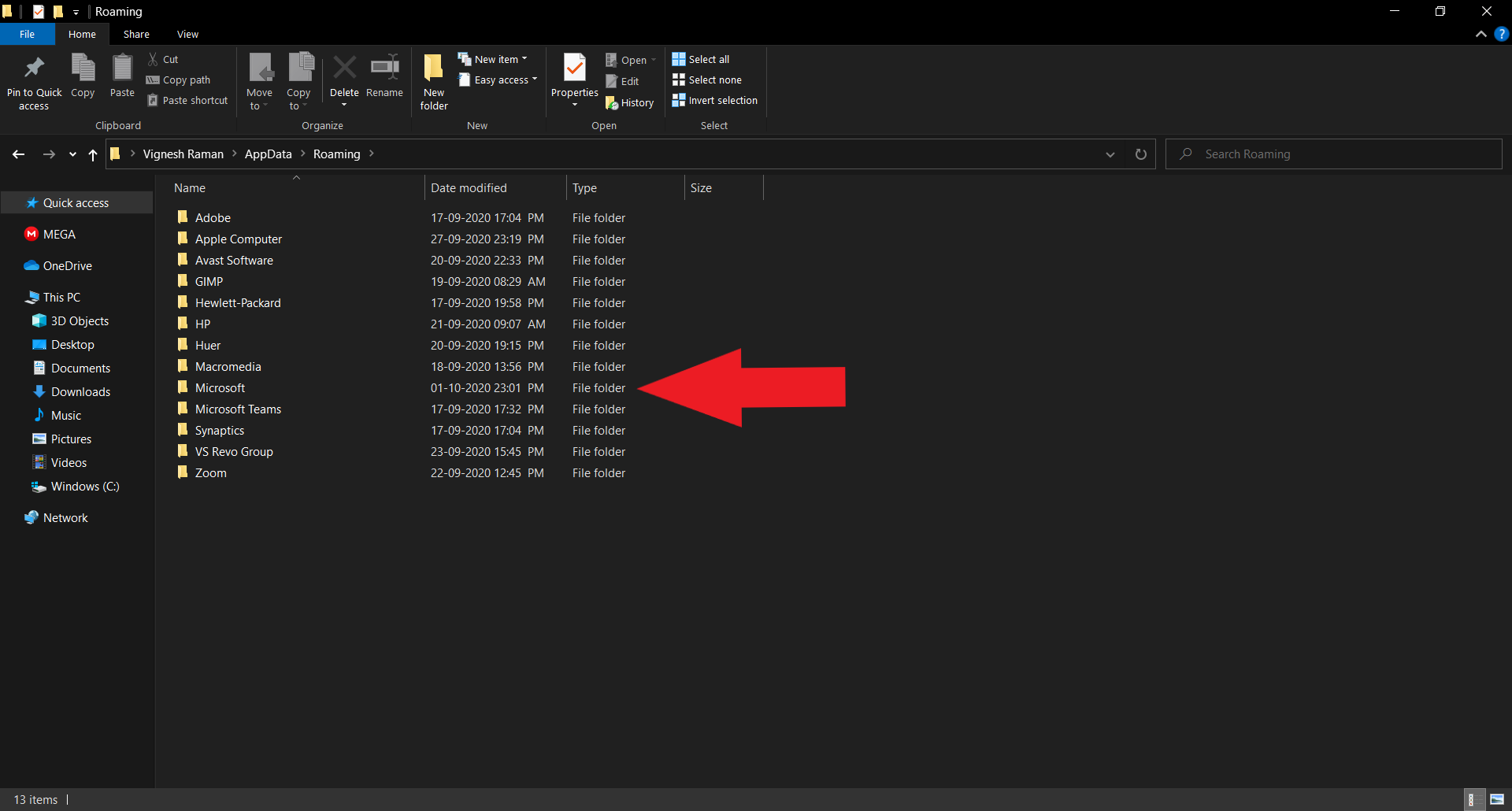Open the Open command dropdown
The image size is (1512, 811).
pyautogui.click(x=654, y=60)
